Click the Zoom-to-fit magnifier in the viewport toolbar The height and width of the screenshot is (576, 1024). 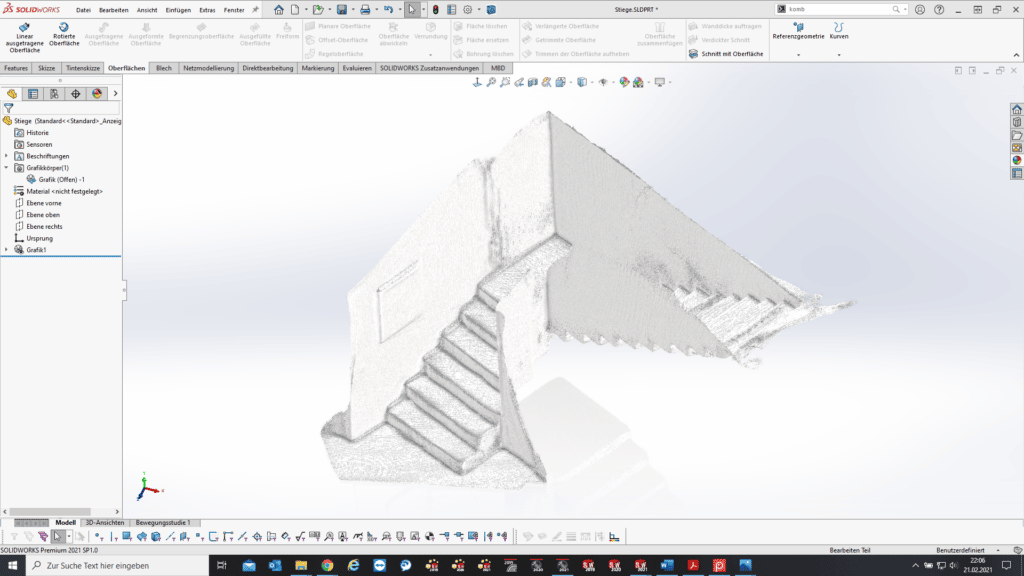(x=493, y=84)
